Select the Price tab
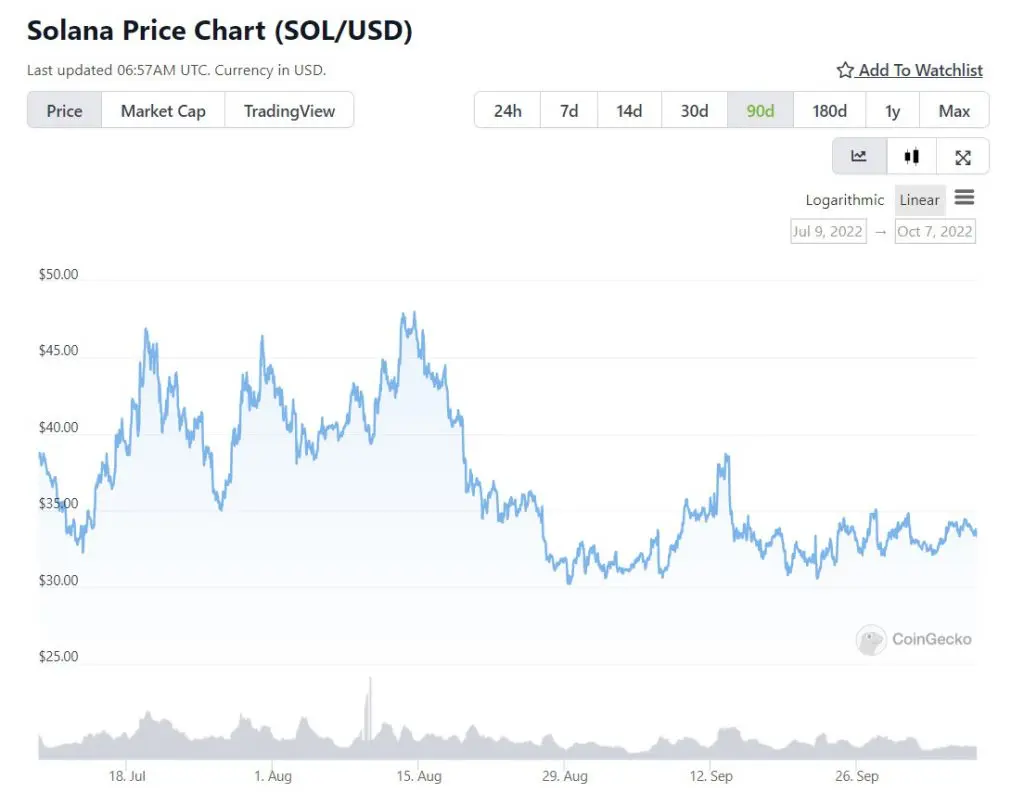The image size is (1024, 806). [x=65, y=111]
